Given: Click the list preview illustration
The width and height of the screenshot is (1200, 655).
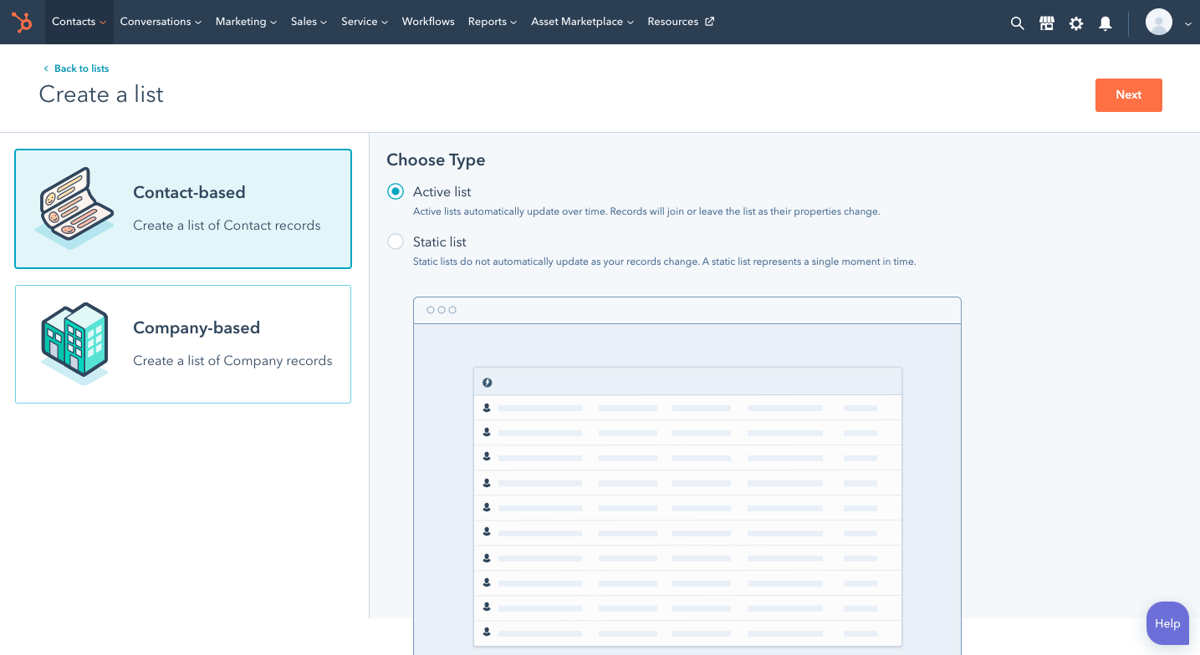Looking at the screenshot, I should pyautogui.click(x=687, y=476).
